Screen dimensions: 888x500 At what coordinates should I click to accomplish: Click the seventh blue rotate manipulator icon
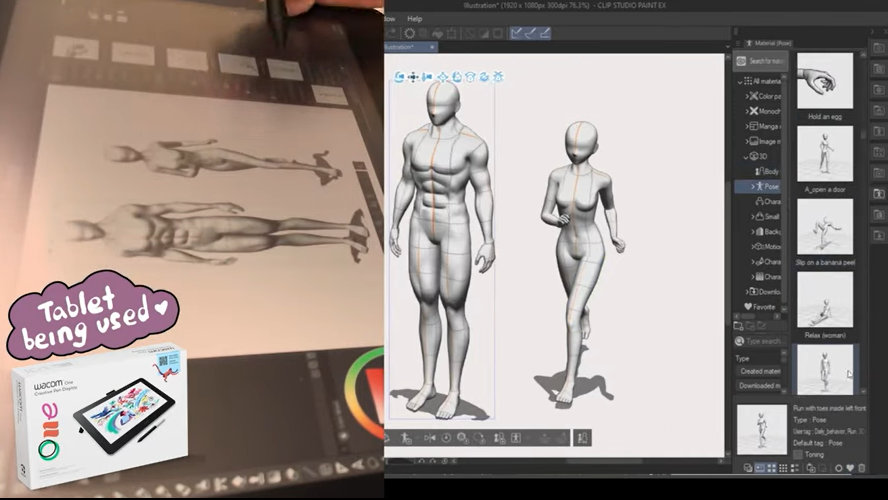pyautogui.click(x=484, y=77)
